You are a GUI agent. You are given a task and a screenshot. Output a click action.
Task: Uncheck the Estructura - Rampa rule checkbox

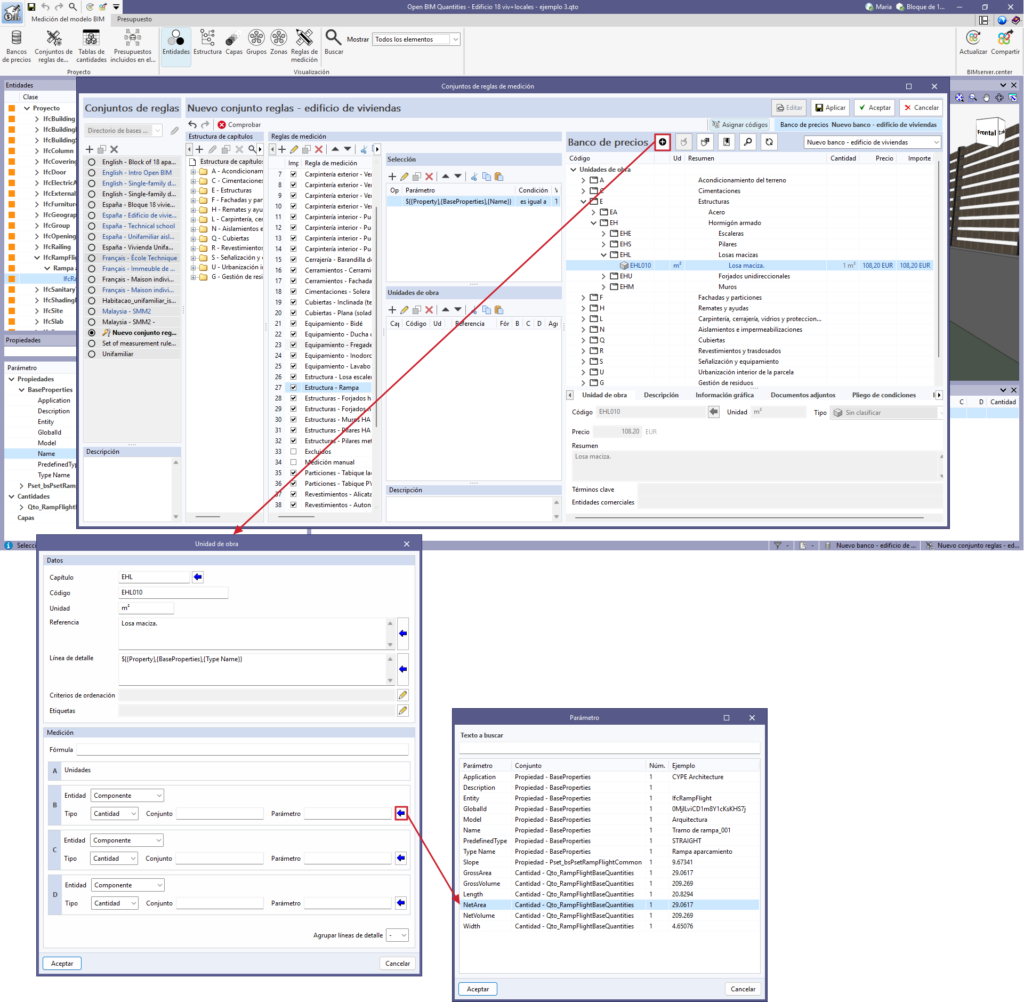(293, 387)
